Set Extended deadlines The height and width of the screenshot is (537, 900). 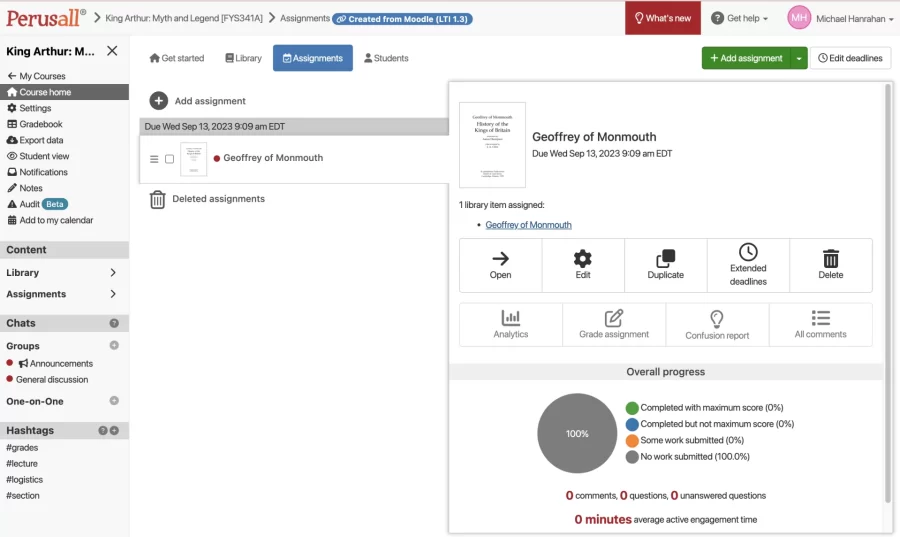tap(748, 266)
